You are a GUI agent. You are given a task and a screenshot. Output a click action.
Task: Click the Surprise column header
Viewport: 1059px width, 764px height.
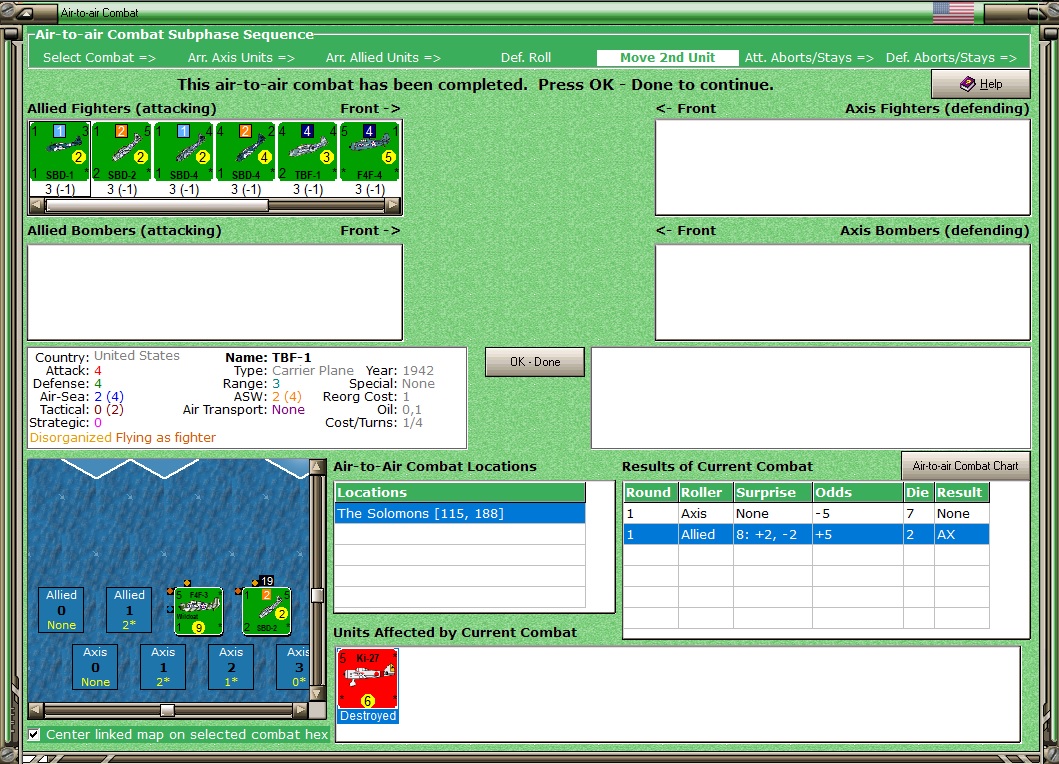pos(773,492)
